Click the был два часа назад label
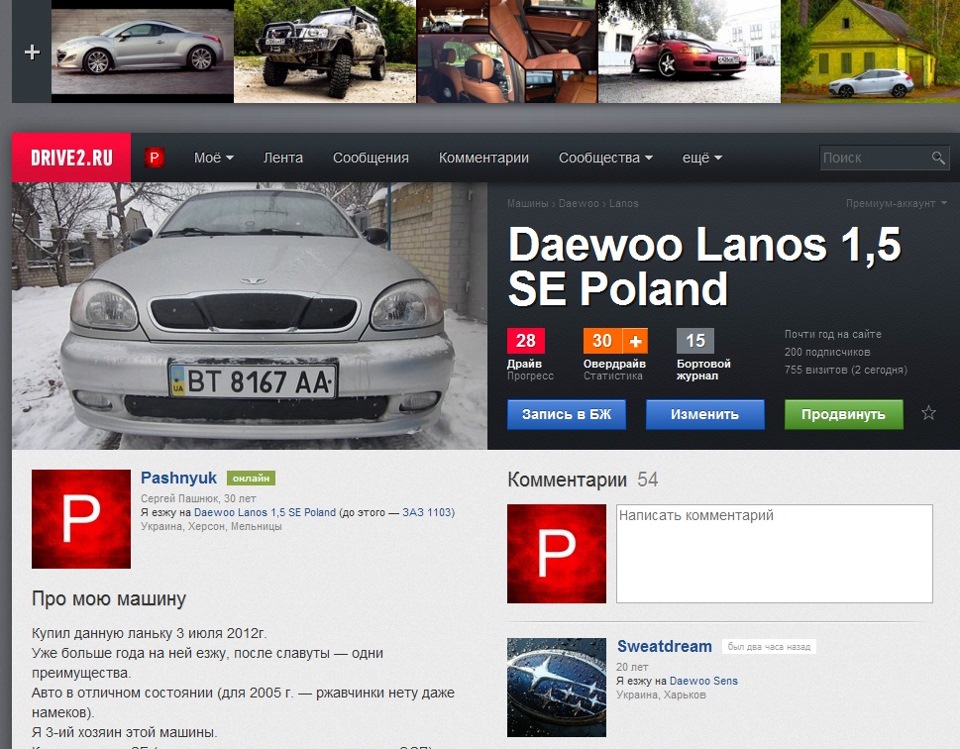 (769, 647)
